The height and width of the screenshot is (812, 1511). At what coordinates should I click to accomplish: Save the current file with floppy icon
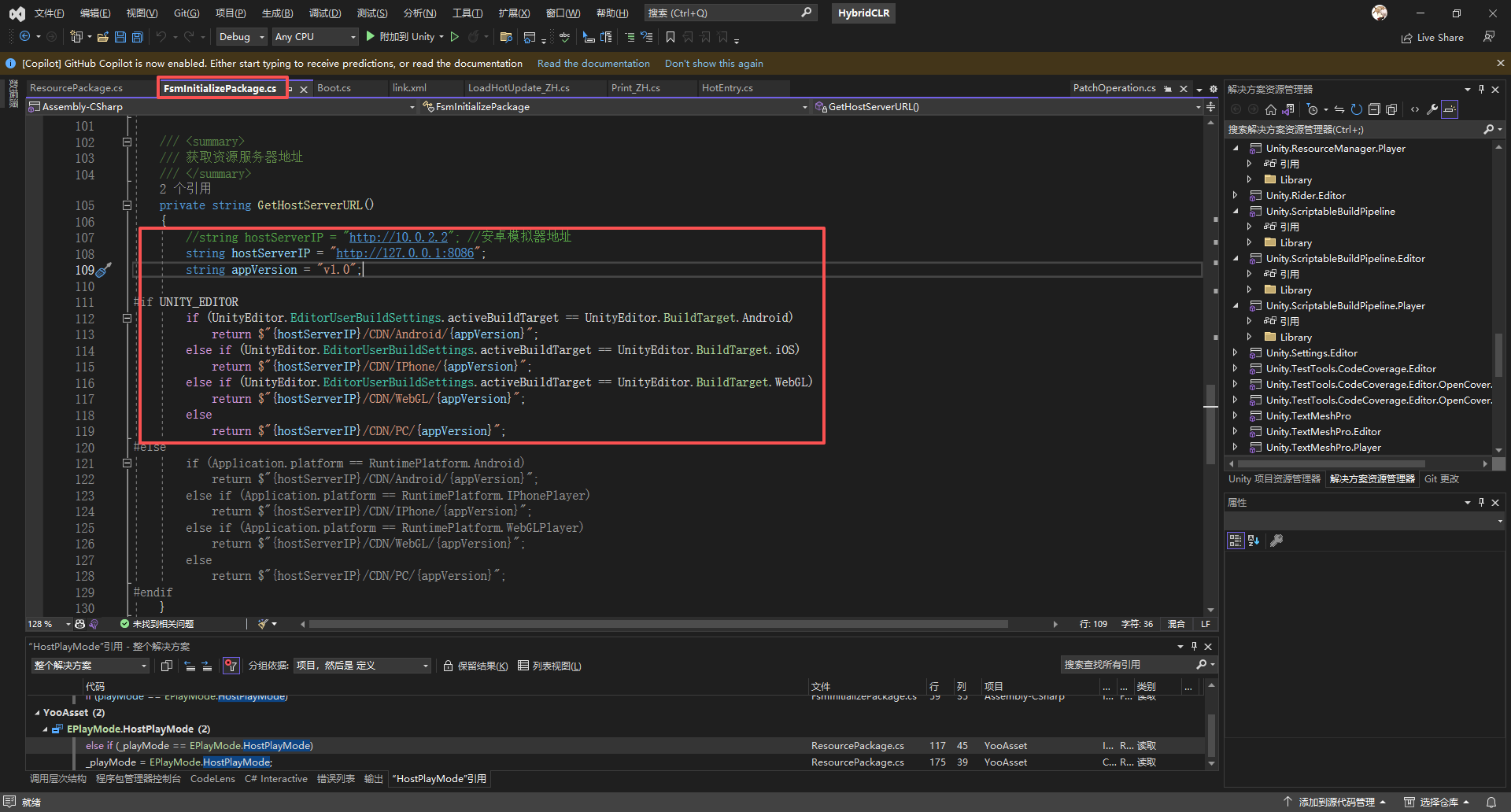[x=120, y=37]
